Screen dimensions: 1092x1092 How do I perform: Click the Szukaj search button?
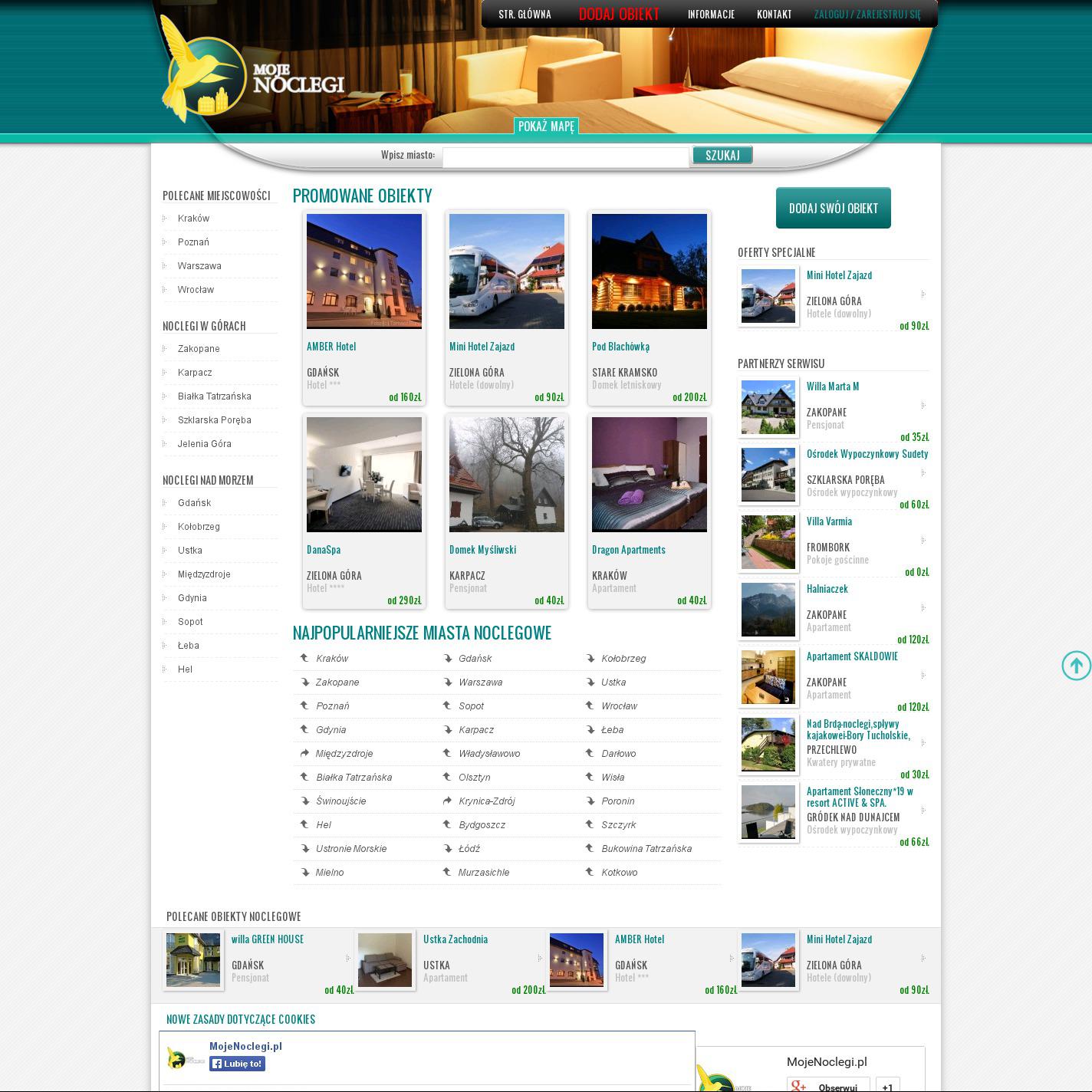coord(722,155)
